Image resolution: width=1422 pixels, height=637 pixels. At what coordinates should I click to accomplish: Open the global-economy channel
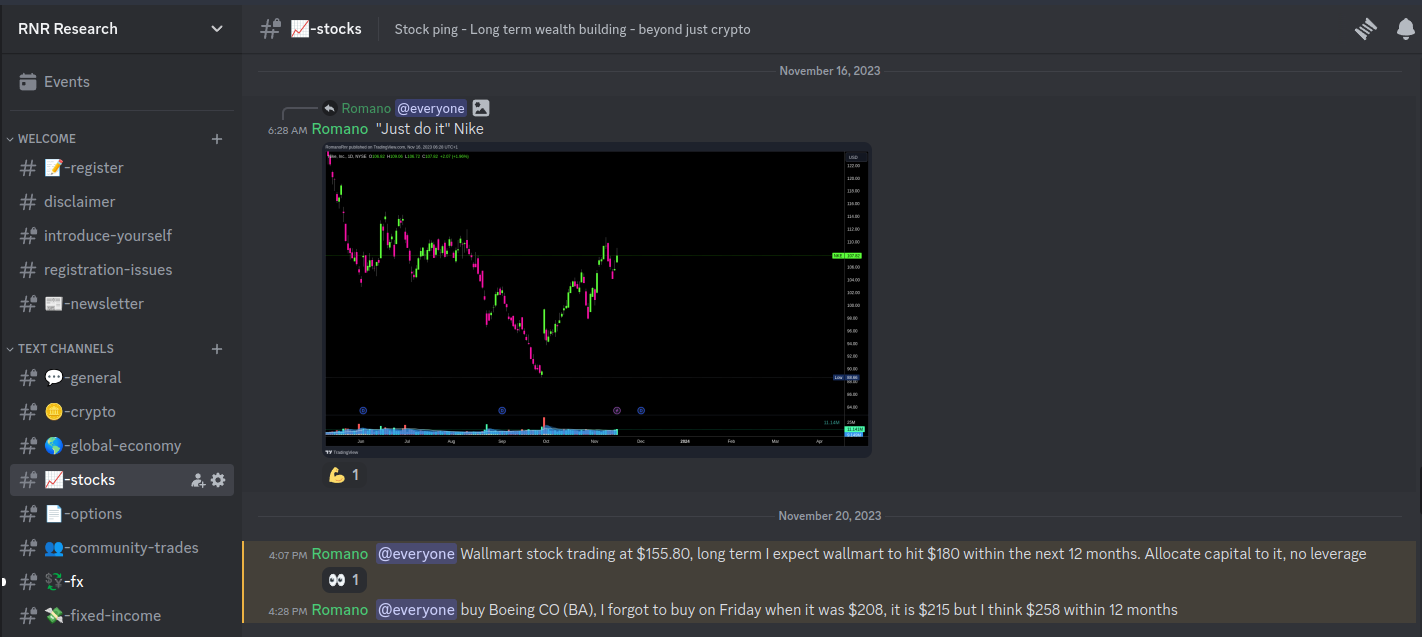pyautogui.click(x=121, y=446)
